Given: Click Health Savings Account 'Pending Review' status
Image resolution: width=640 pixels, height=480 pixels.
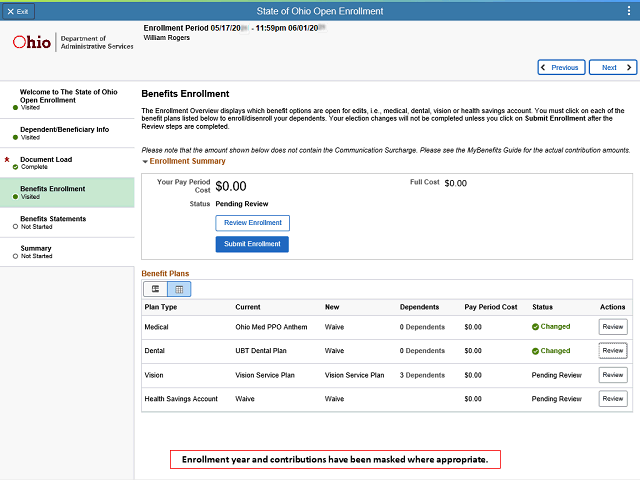Looking at the screenshot, I should pyautogui.click(x=556, y=399).
